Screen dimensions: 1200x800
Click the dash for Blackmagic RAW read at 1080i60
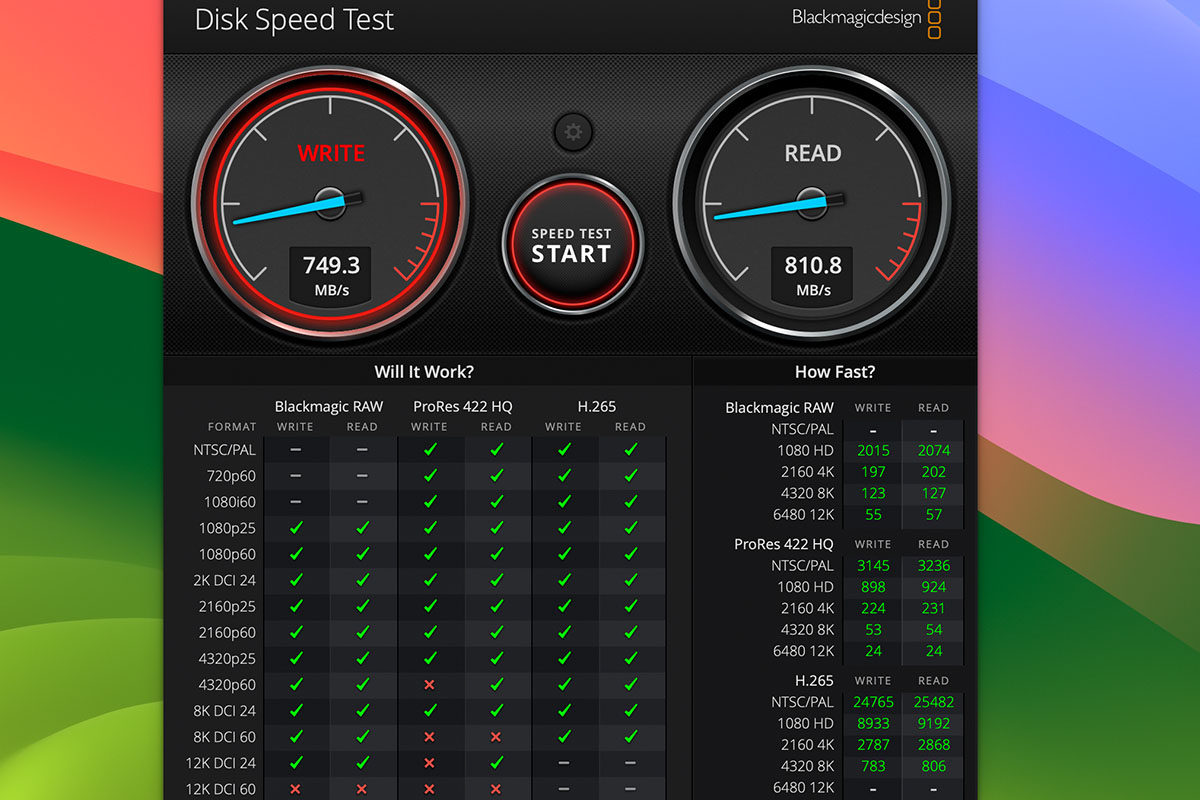[362, 502]
